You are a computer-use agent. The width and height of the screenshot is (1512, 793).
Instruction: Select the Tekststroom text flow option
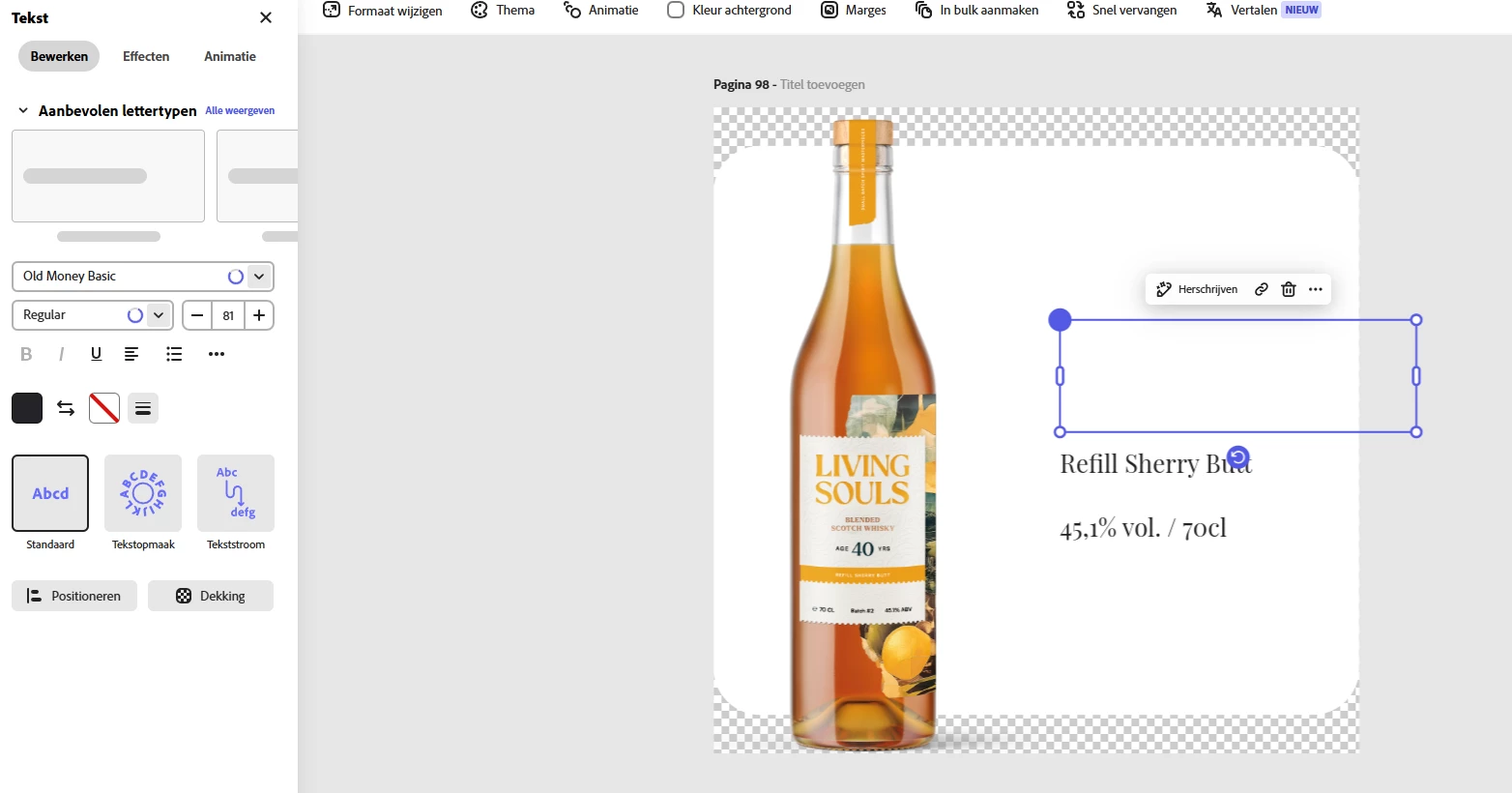[236, 493]
